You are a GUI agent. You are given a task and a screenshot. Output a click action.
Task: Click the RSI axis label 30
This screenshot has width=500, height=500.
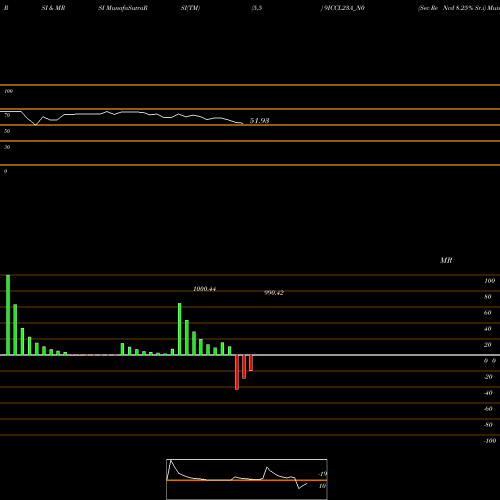point(7,147)
